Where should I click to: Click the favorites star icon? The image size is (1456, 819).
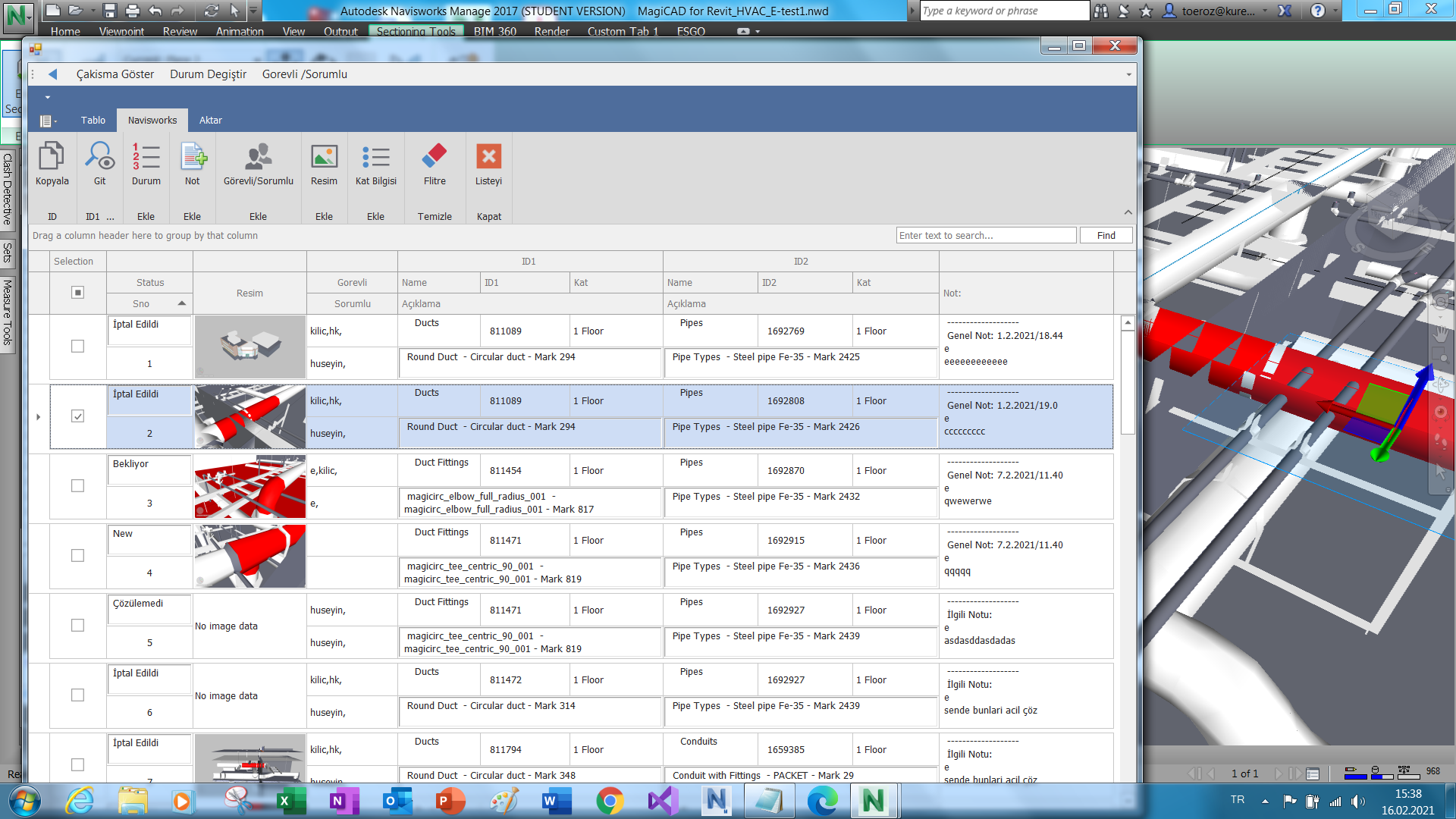(x=1146, y=11)
